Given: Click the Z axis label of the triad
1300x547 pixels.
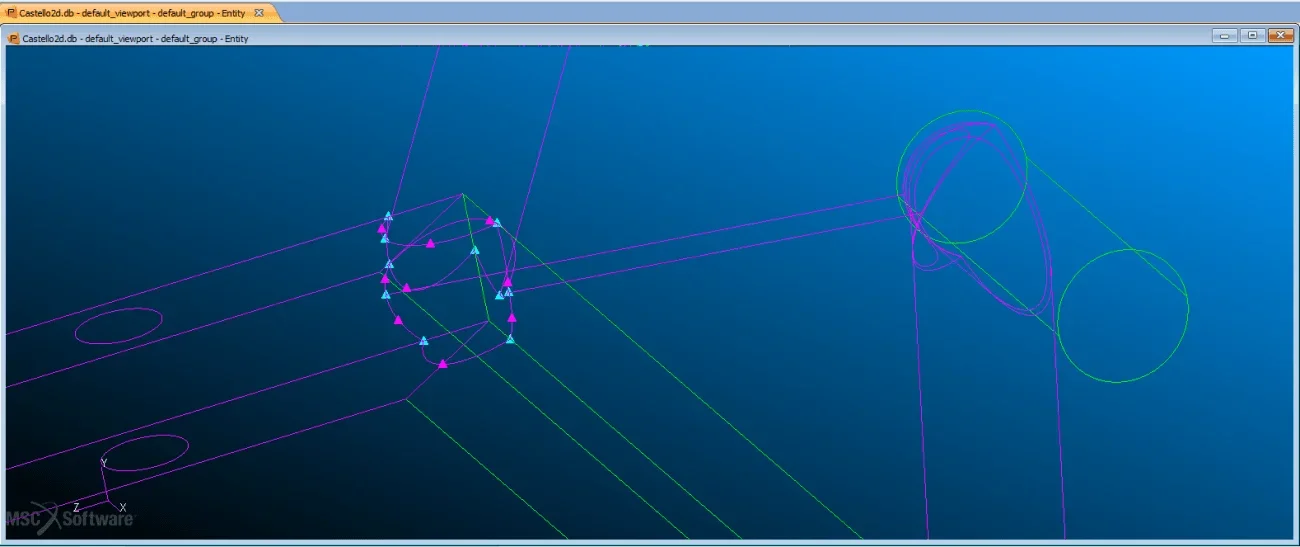Looking at the screenshot, I should (76, 508).
